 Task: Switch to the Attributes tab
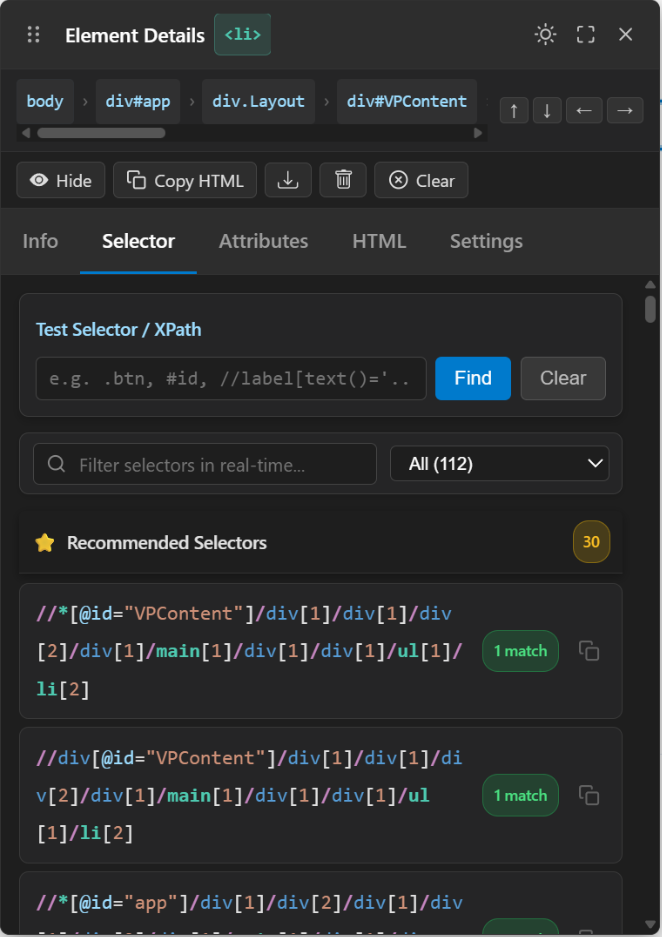[x=263, y=241]
